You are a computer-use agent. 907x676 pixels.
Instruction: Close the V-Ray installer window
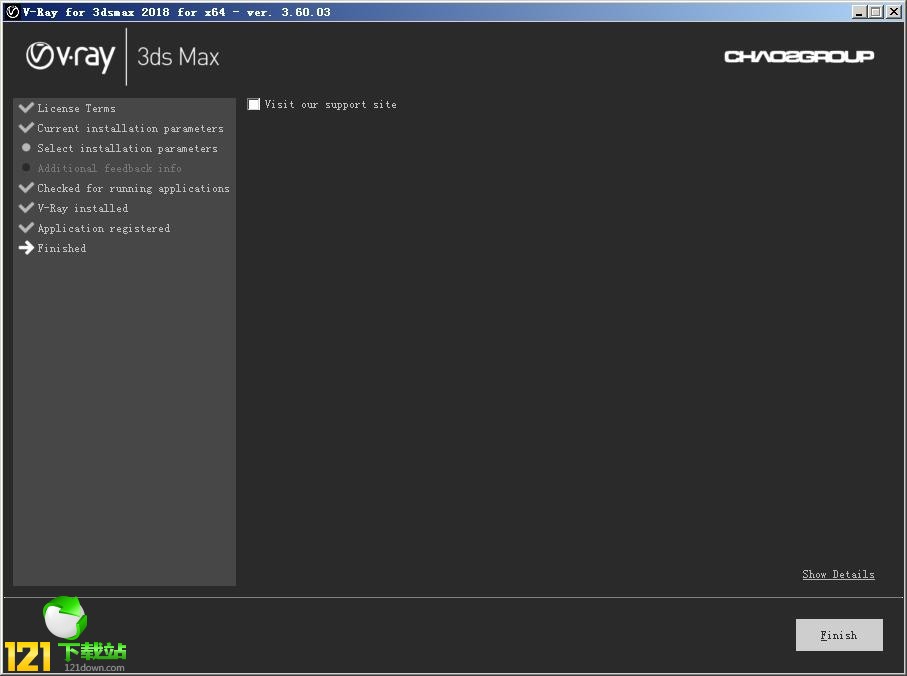(x=894, y=12)
